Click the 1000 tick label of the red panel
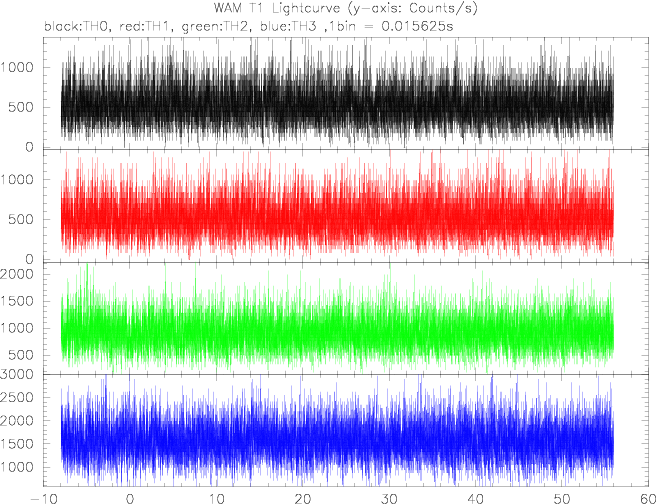Viewport: 657px width, 504px height. [17, 179]
